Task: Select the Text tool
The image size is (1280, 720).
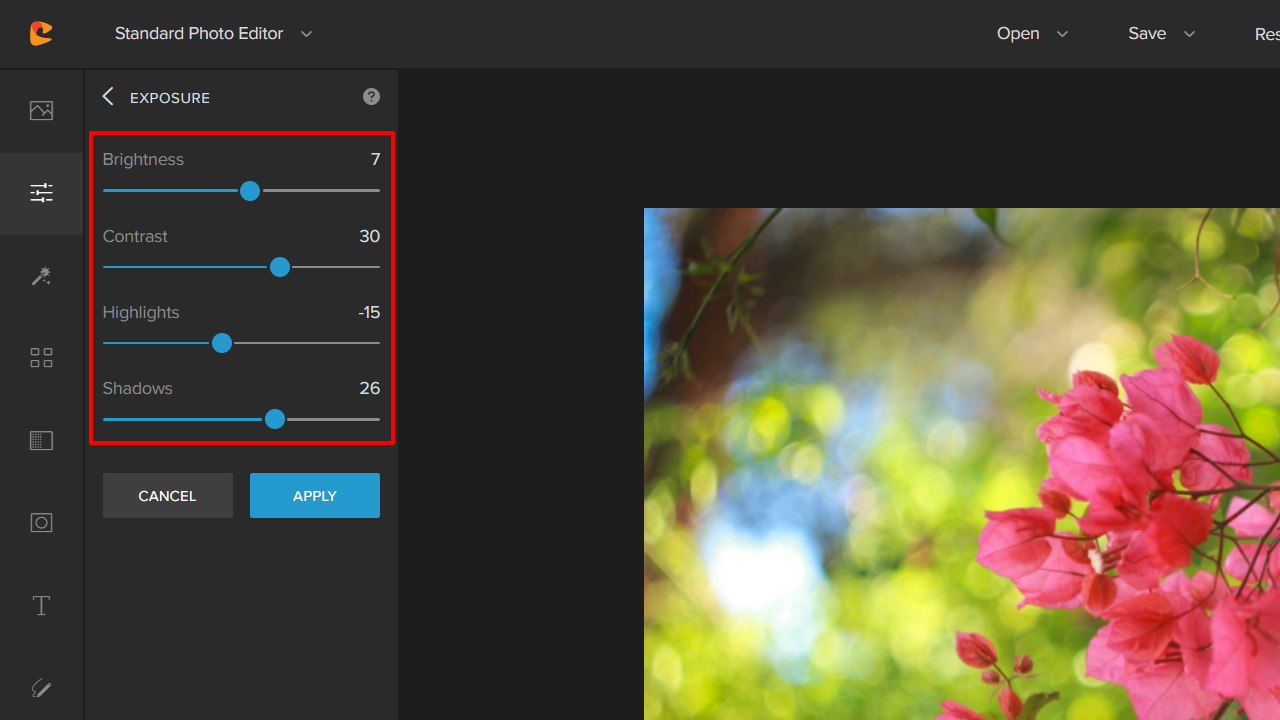Action: click(41, 605)
